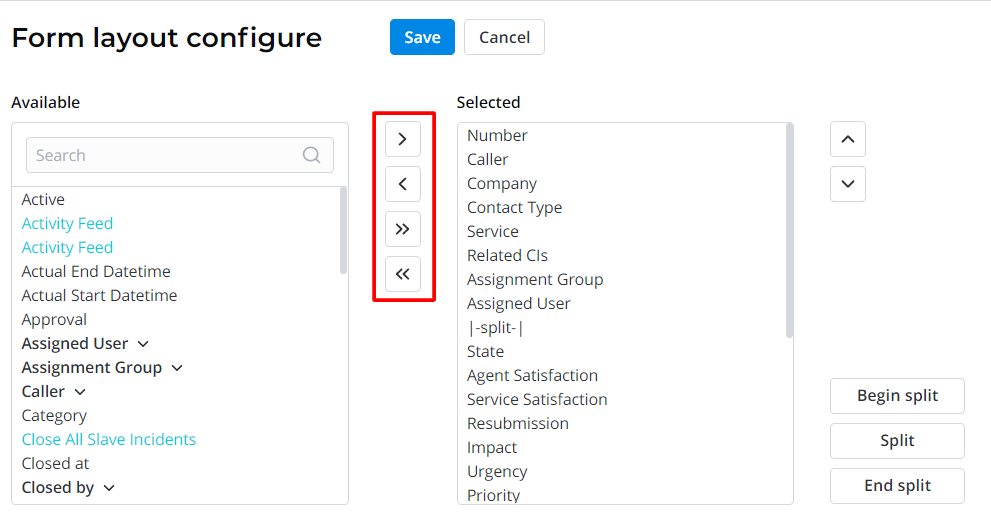
Task: Click the Selected list vertical scrollbar
Action: point(789,230)
